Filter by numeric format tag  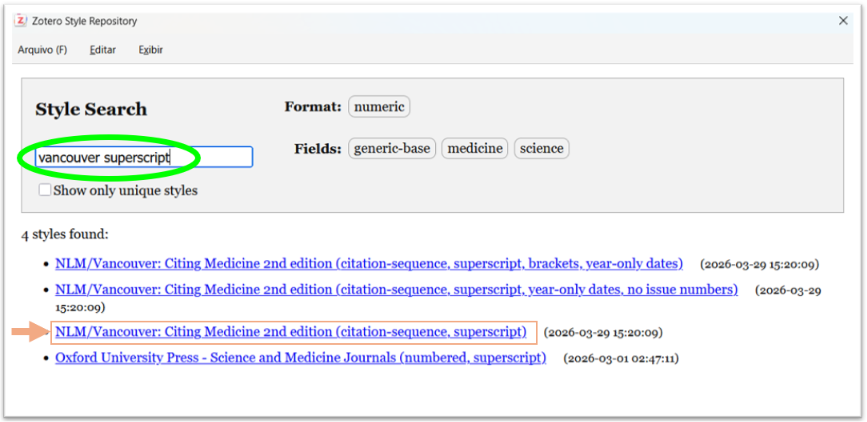point(379,107)
